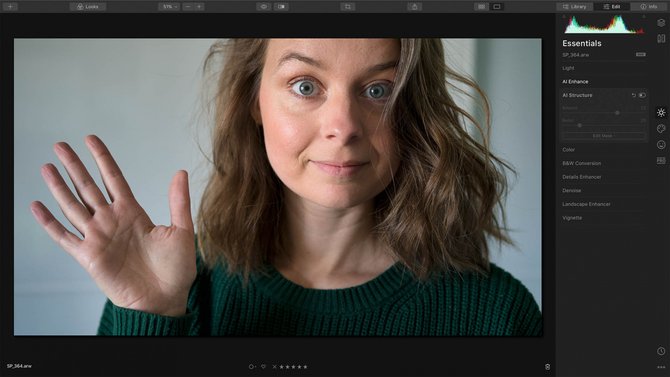Open the Looks panel
The width and height of the screenshot is (670, 377).
point(88,6)
